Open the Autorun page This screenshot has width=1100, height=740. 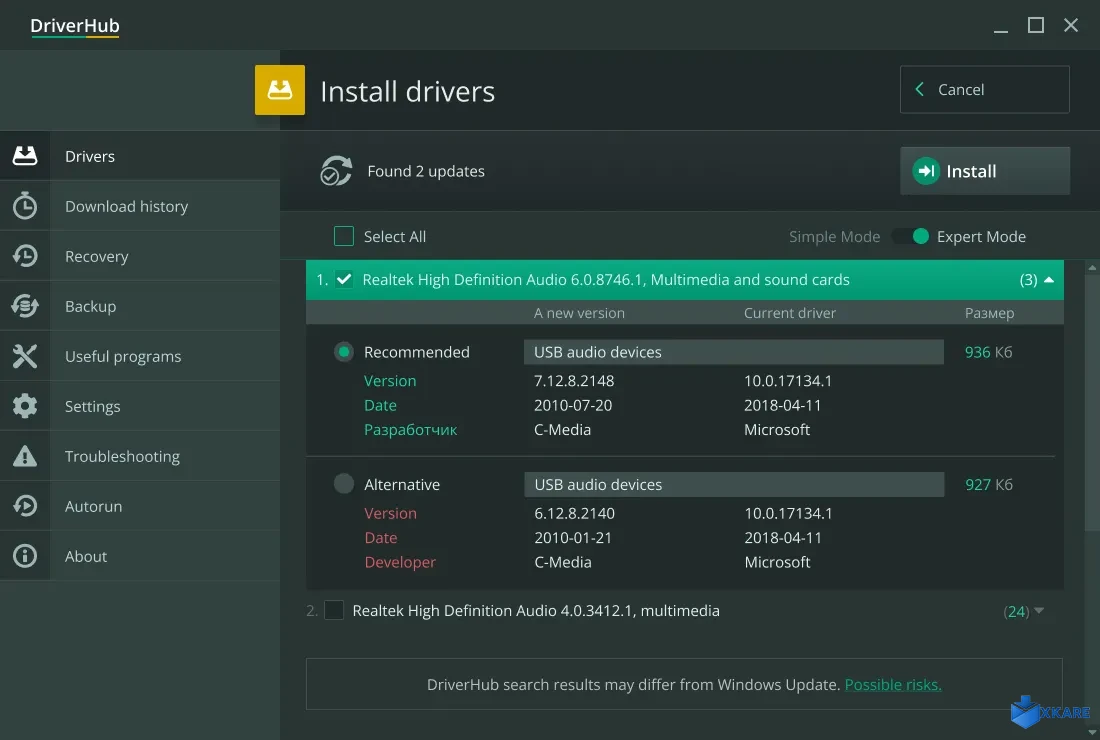click(140, 506)
